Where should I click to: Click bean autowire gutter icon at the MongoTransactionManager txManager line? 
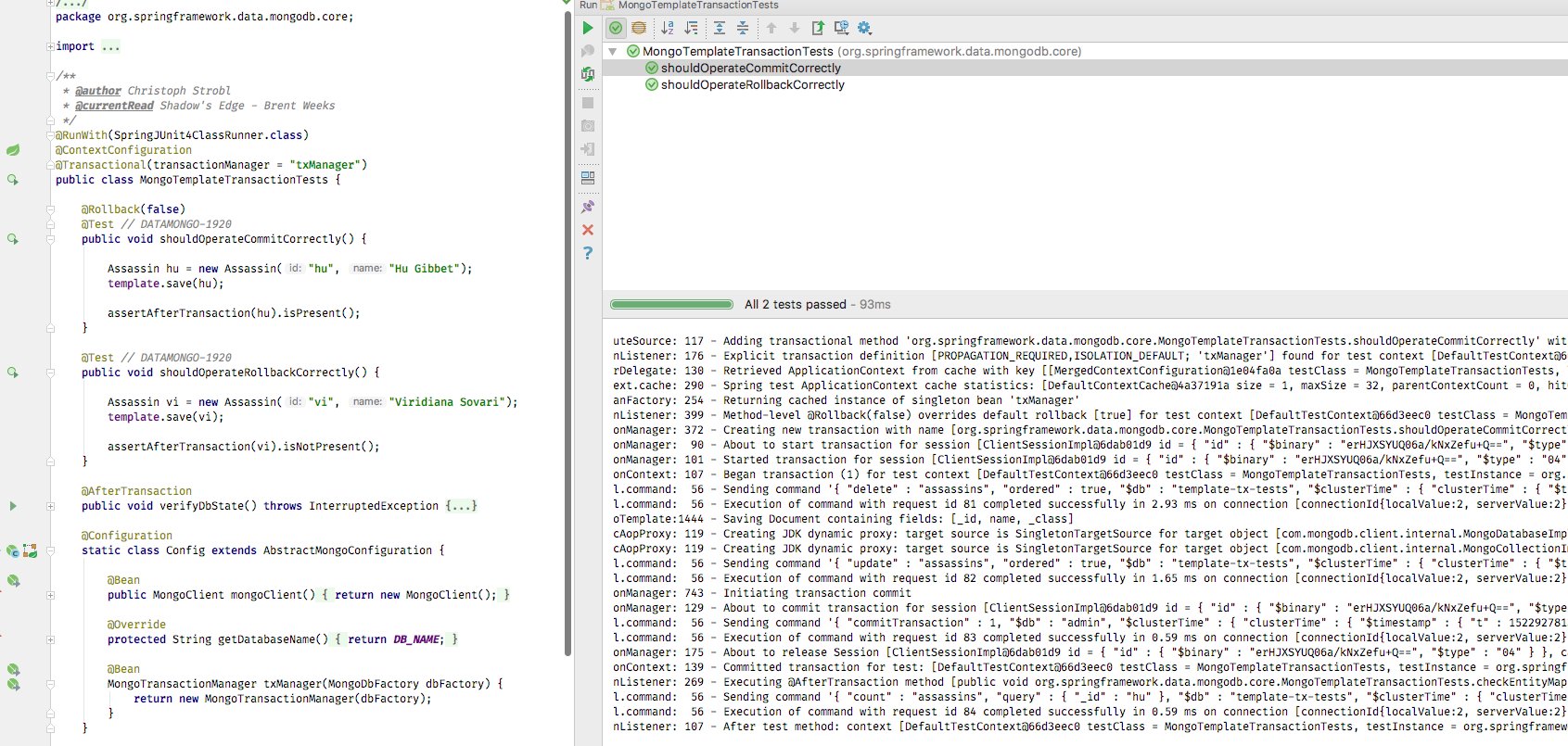13,684
